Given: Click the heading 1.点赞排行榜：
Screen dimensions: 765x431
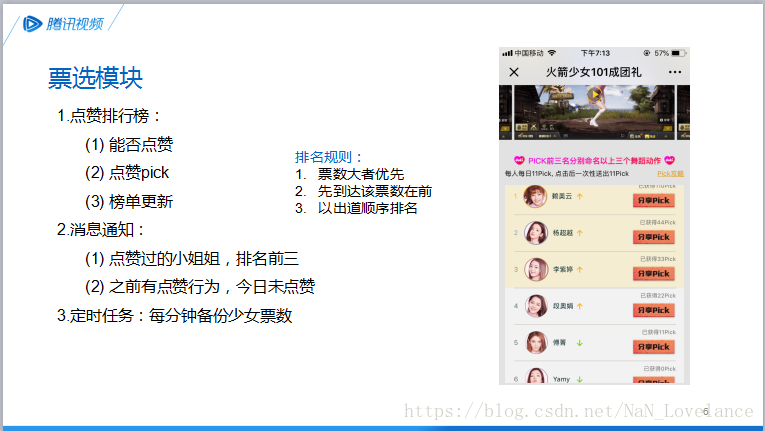Looking at the screenshot, I should [x=109, y=116].
